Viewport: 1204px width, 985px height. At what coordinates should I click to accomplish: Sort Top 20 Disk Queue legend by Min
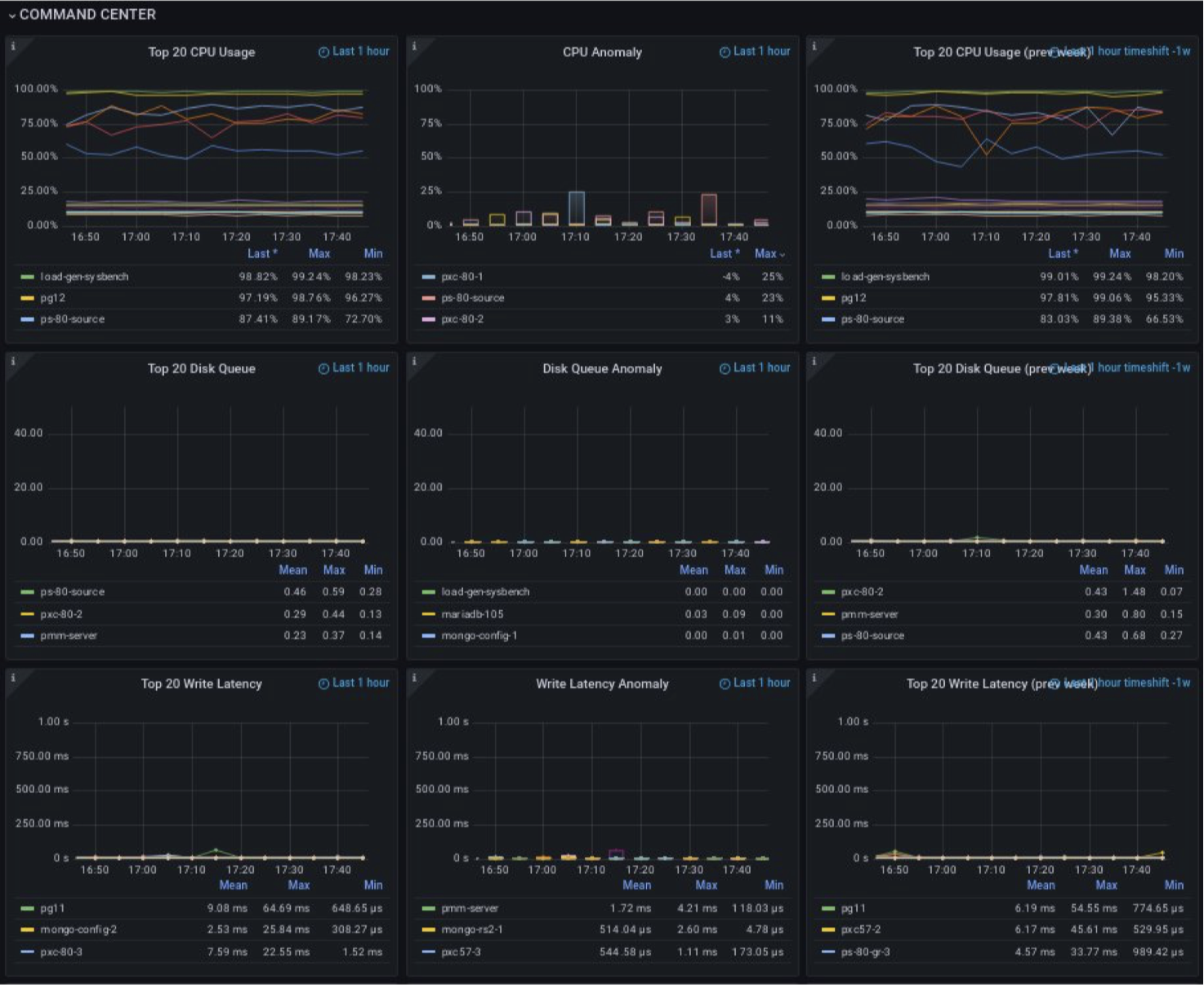click(373, 570)
